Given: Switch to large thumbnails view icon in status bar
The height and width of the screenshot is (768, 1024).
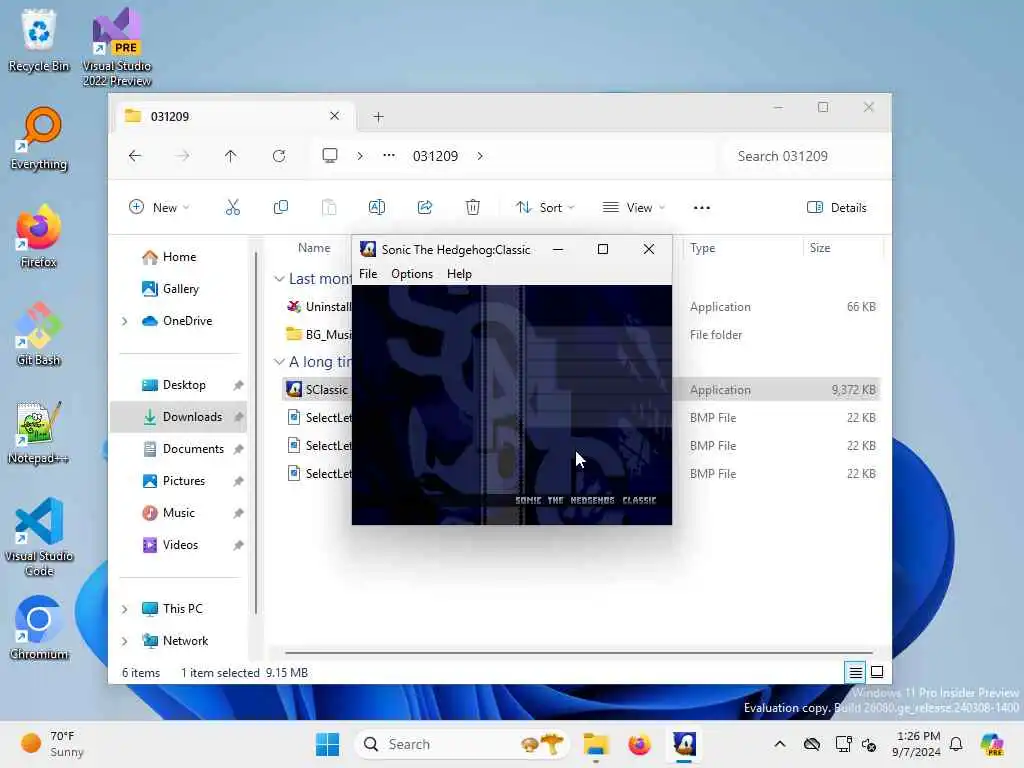Looking at the screenshot, I should [877, 672].
